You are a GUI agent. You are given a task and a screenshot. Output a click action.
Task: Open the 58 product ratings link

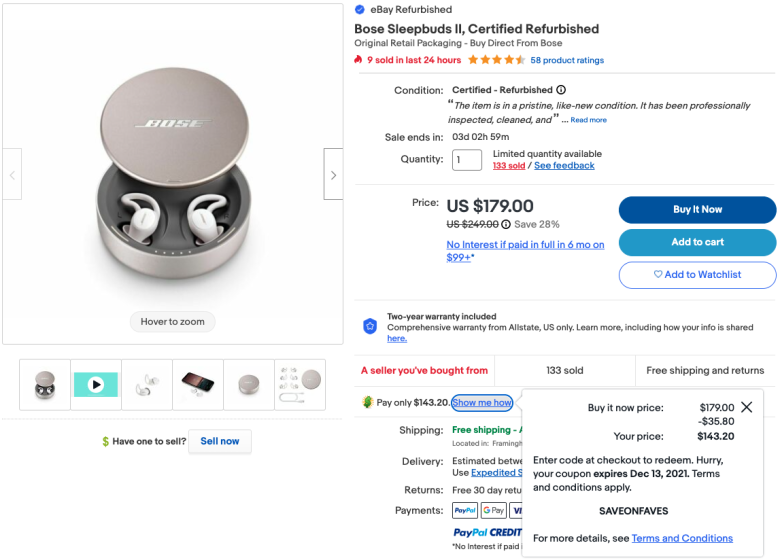[567, 60]
